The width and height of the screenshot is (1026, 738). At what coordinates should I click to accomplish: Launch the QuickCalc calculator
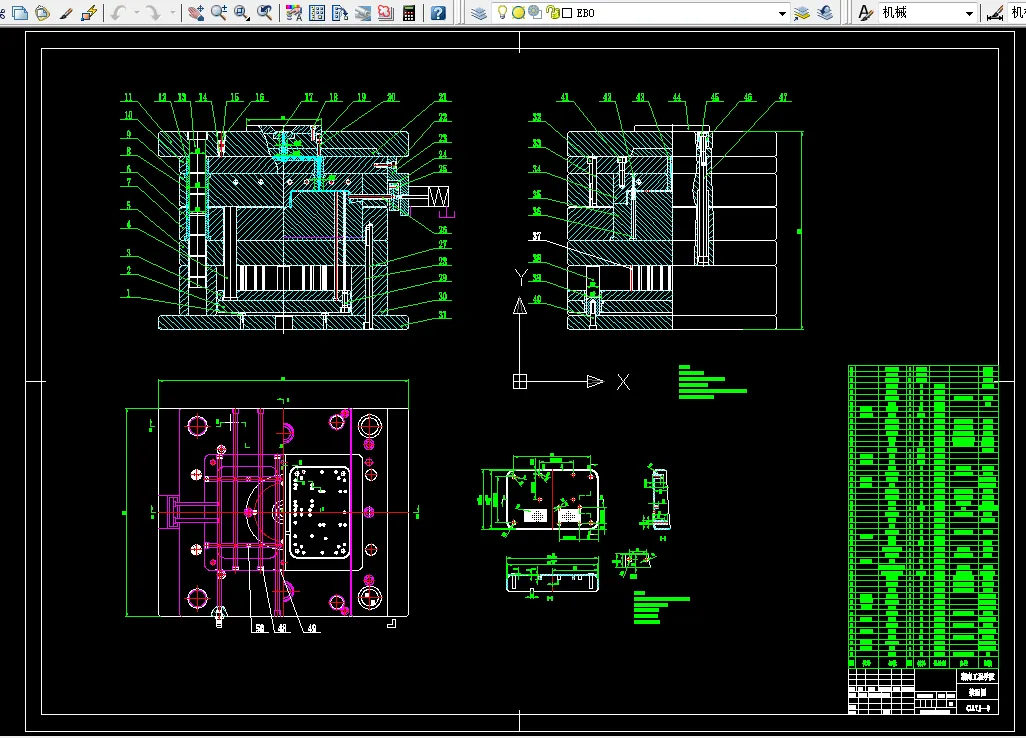(x=409, y=12)
